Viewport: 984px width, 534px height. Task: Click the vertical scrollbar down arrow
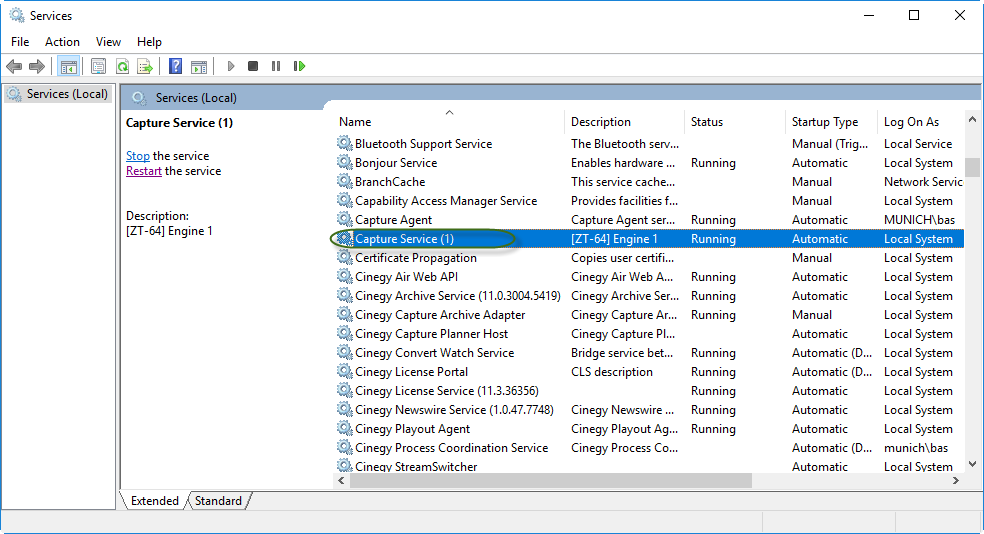tap(972, 464)
